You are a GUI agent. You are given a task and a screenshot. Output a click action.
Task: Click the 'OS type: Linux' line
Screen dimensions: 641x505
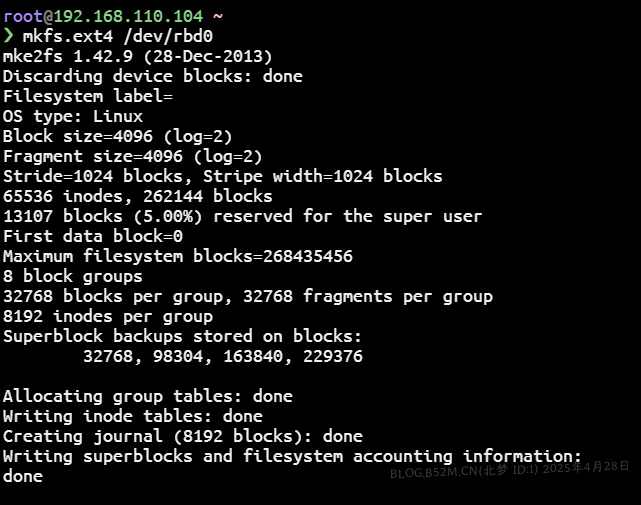[x=73, y=116]
